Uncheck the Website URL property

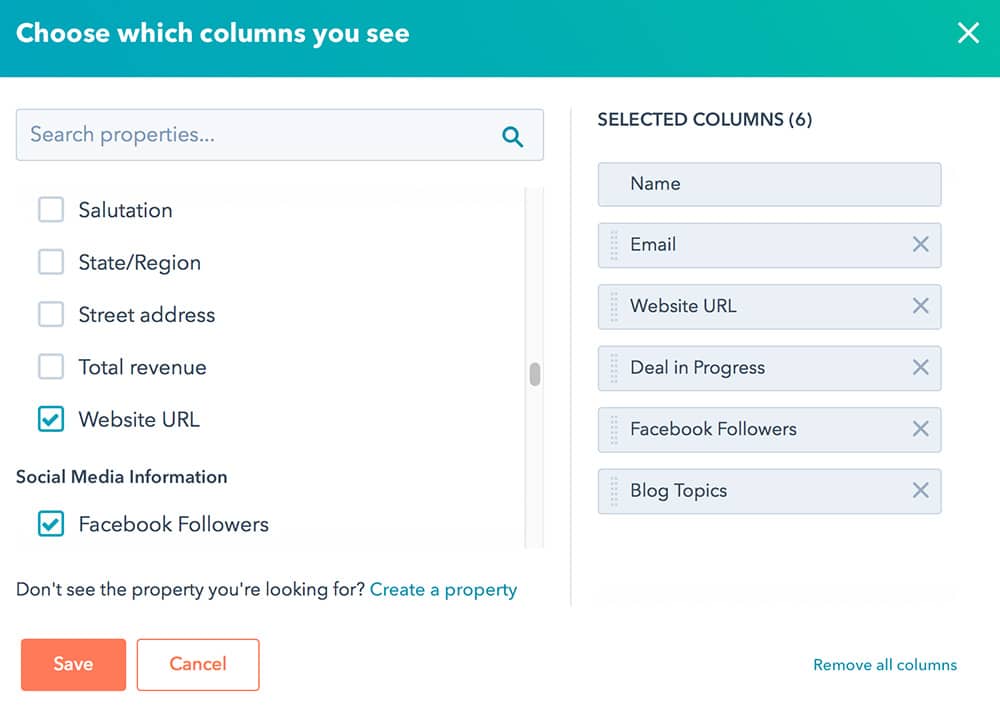point(51,419)
